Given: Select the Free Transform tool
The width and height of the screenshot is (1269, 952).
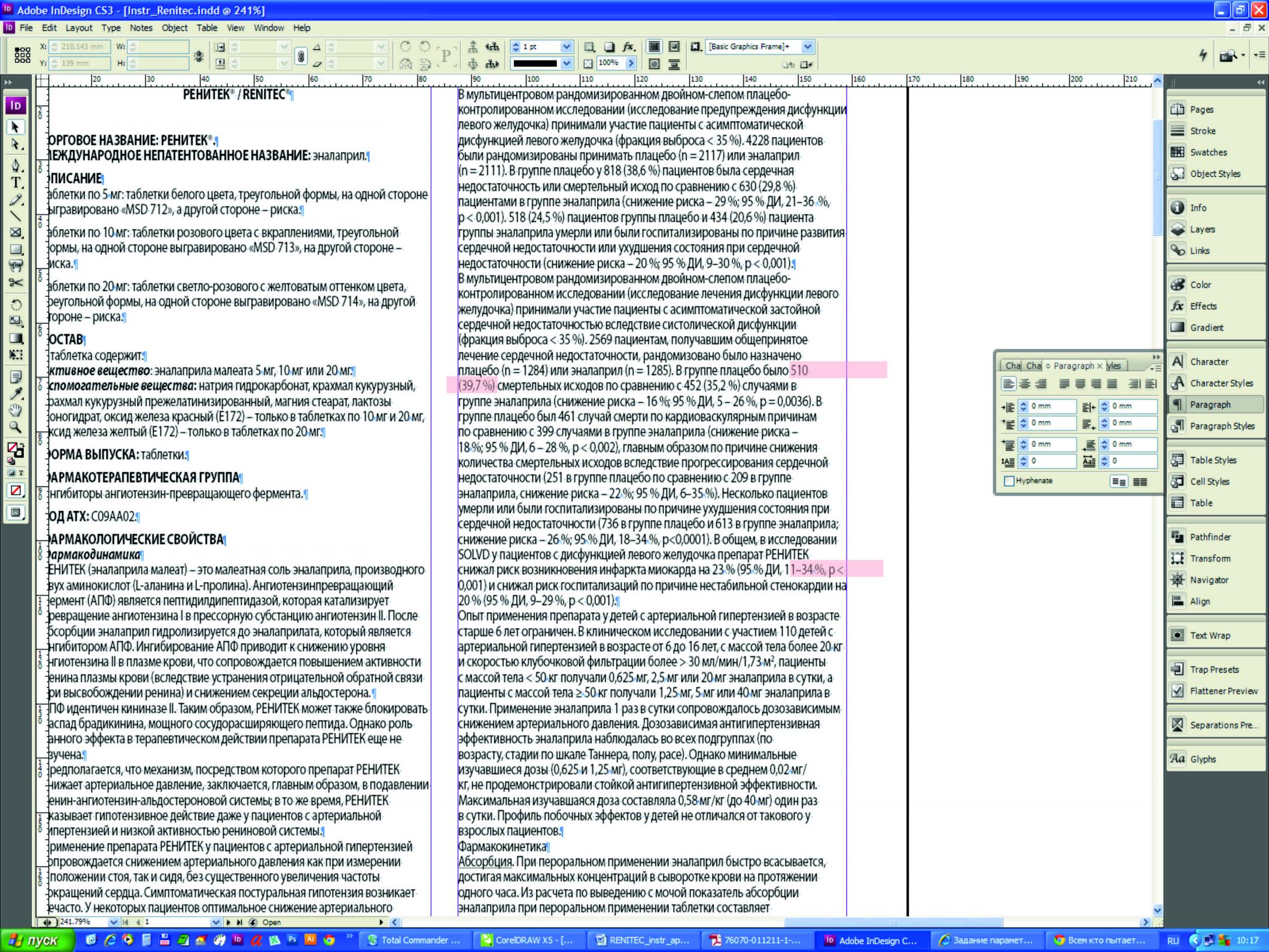Looking at the screenshot, I should 16,355.
